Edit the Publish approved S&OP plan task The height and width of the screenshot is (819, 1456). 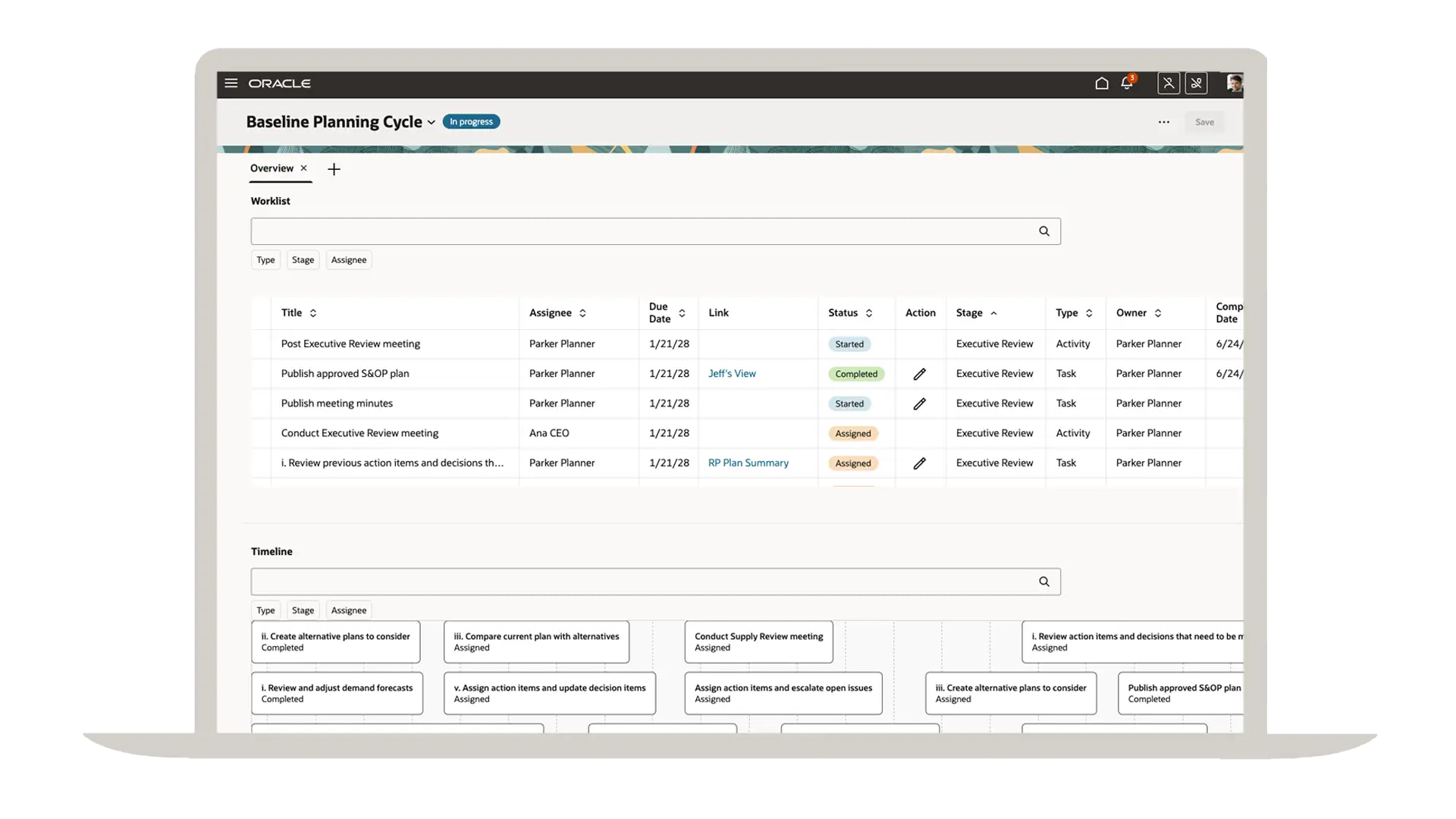[919, 374]
